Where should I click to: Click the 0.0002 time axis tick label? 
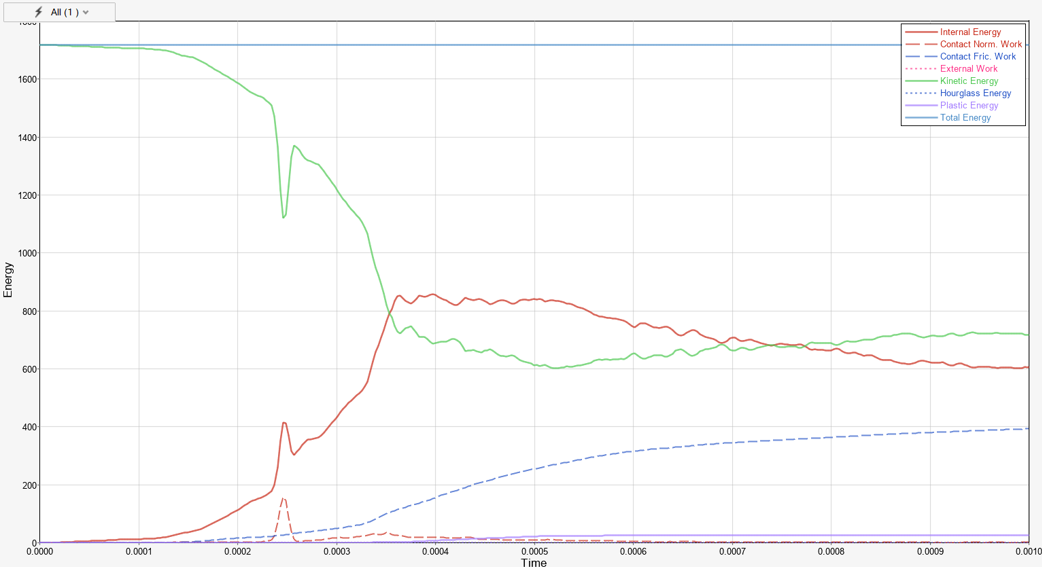click(x=237, y=551)
